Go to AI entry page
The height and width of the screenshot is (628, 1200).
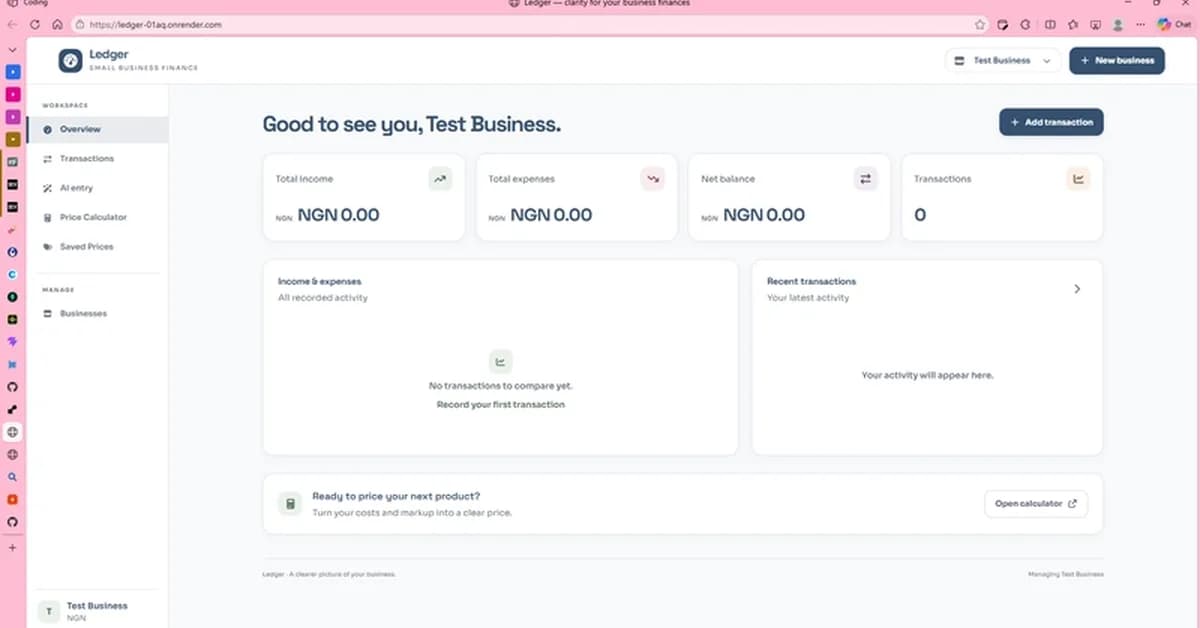point(97,187)
